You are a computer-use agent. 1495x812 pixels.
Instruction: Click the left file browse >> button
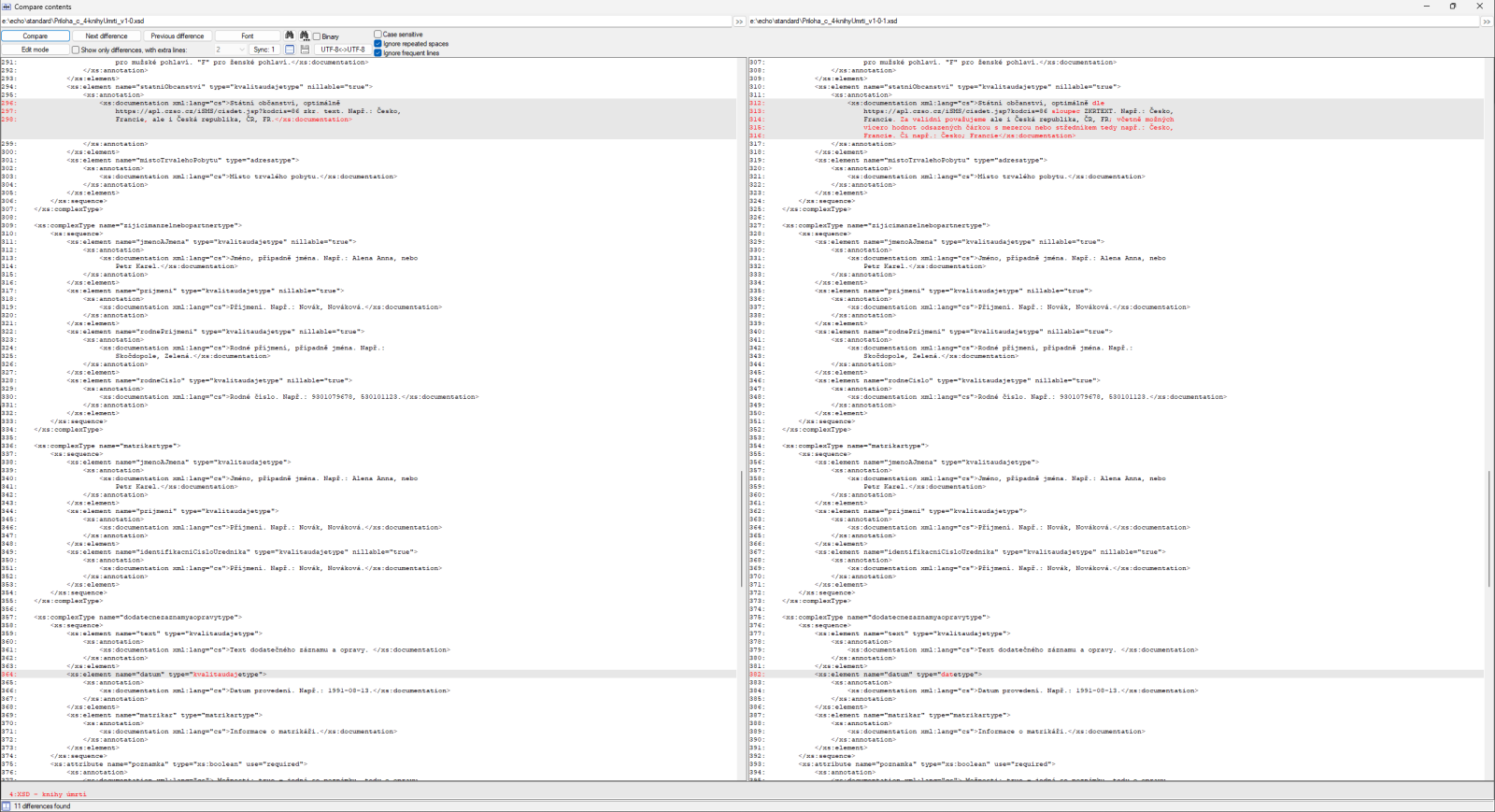(739, 21)
